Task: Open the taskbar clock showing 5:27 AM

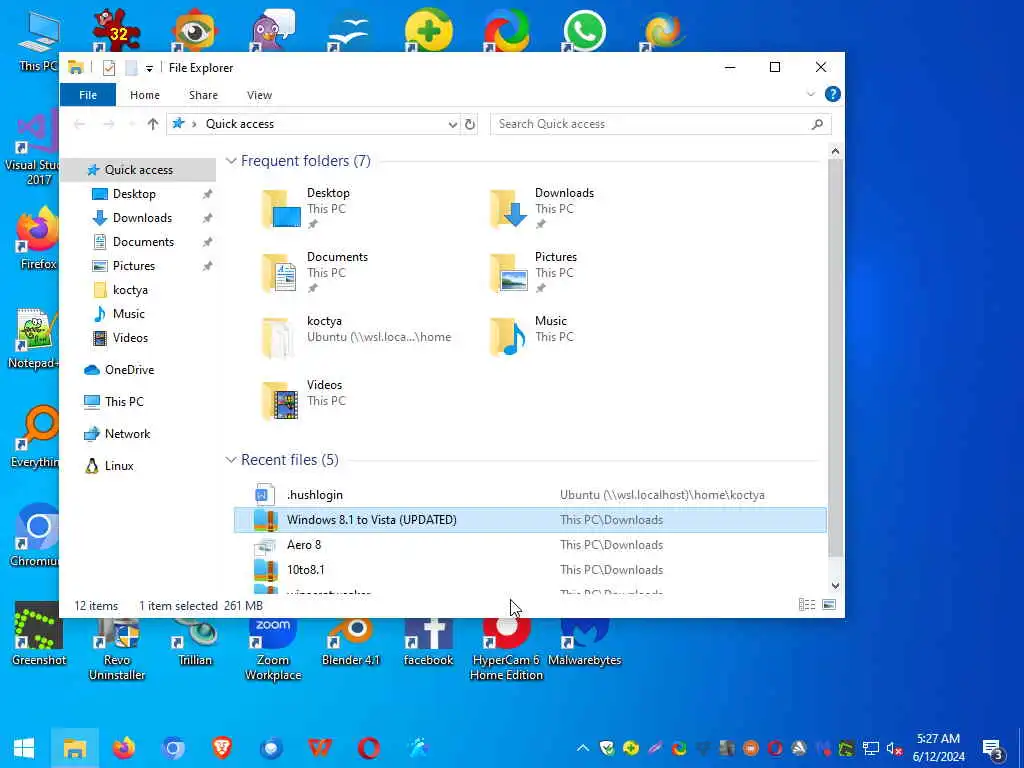Action: (x=938, y=748)
